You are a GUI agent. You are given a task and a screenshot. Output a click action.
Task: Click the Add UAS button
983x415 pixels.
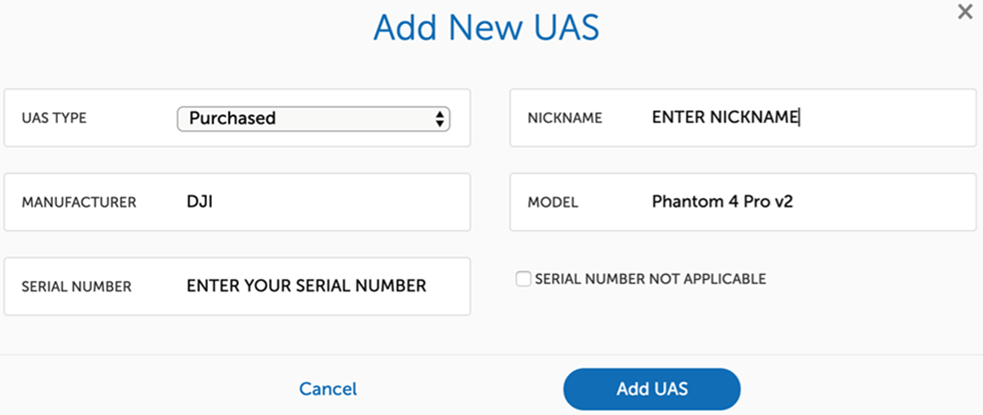[x=651, y=389]
